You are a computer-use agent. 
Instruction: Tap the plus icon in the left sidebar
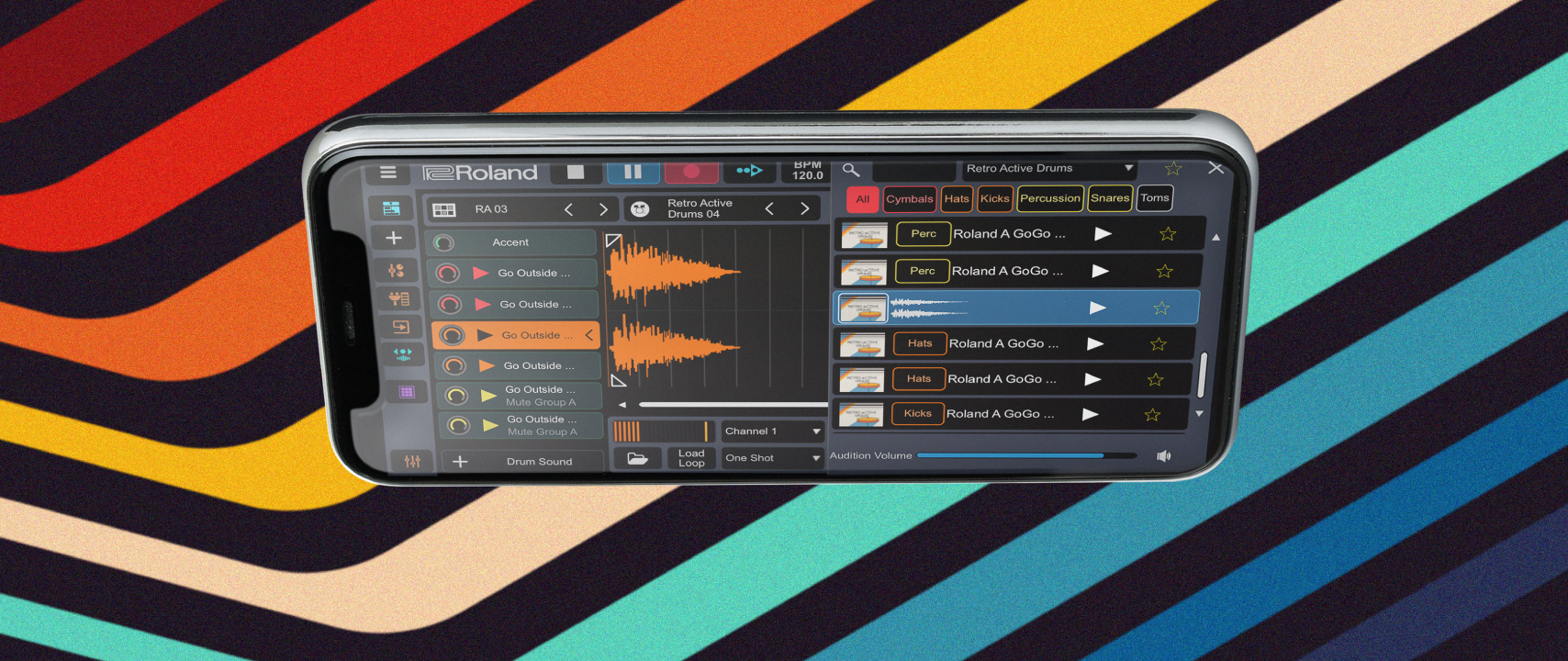point(394,238)
